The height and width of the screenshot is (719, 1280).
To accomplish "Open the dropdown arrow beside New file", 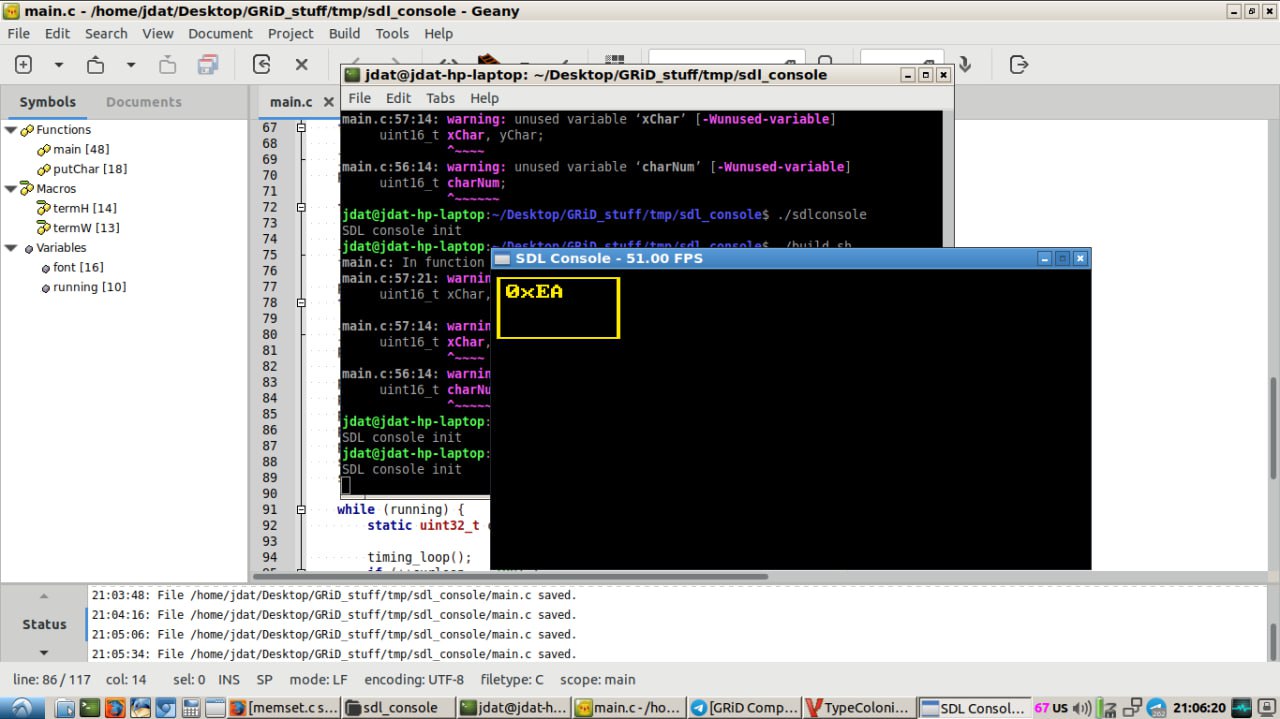I will [58, 65].
